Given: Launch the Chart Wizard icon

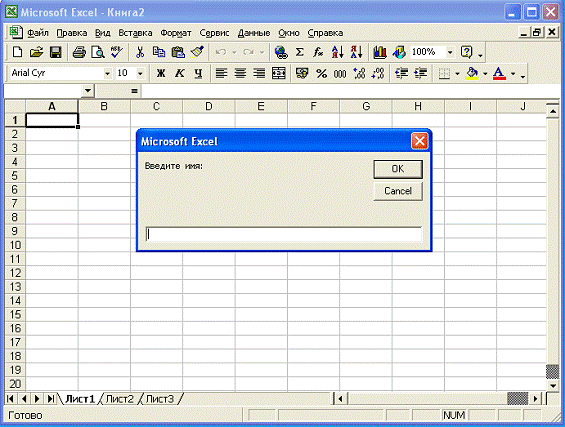Looking at the screenshot, I should pyautogui.click(x=380, y=52).
